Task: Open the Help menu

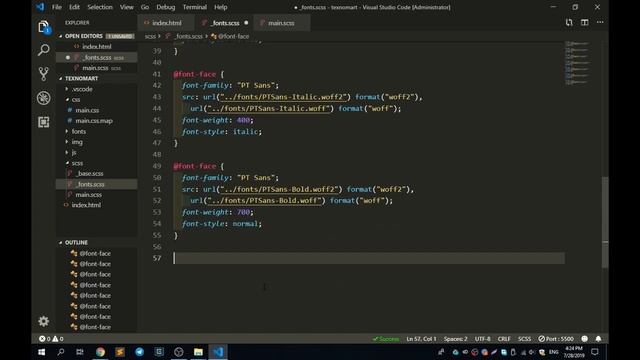Action: 221,7
